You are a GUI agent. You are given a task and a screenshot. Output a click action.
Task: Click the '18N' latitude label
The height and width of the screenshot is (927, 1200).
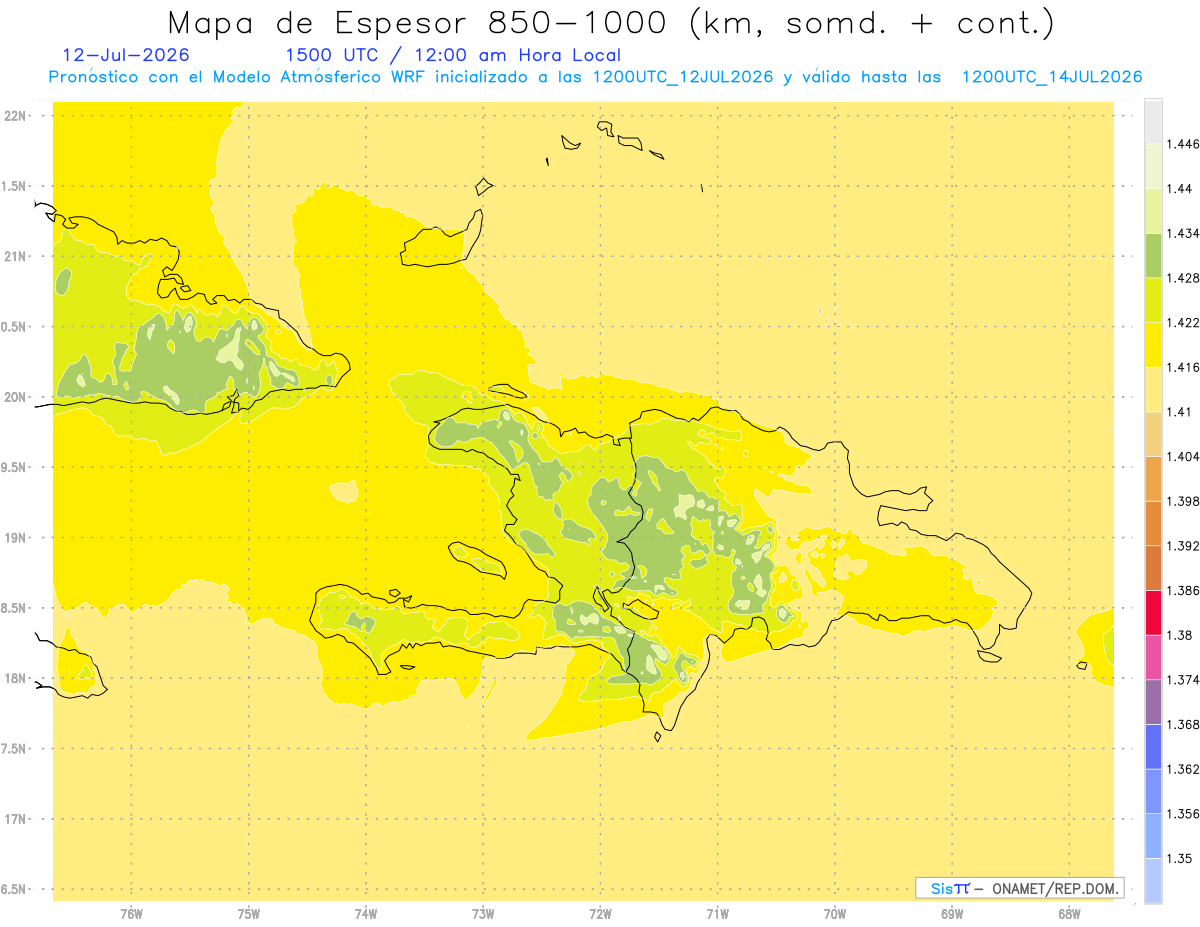click(17, 678)
